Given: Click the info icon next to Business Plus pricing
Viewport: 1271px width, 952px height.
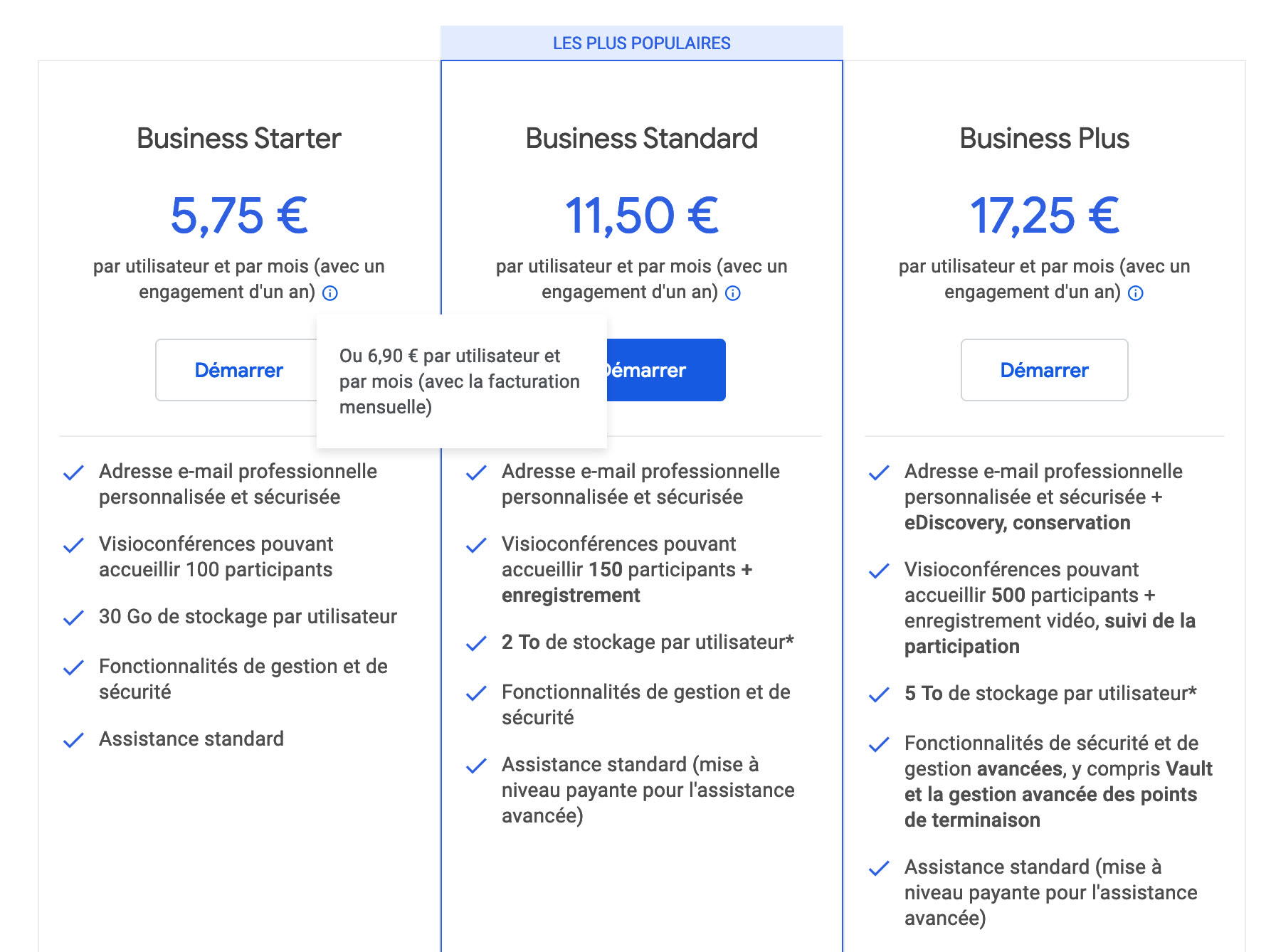Looking at the screenshot, I should click(x=1136, y=292).
